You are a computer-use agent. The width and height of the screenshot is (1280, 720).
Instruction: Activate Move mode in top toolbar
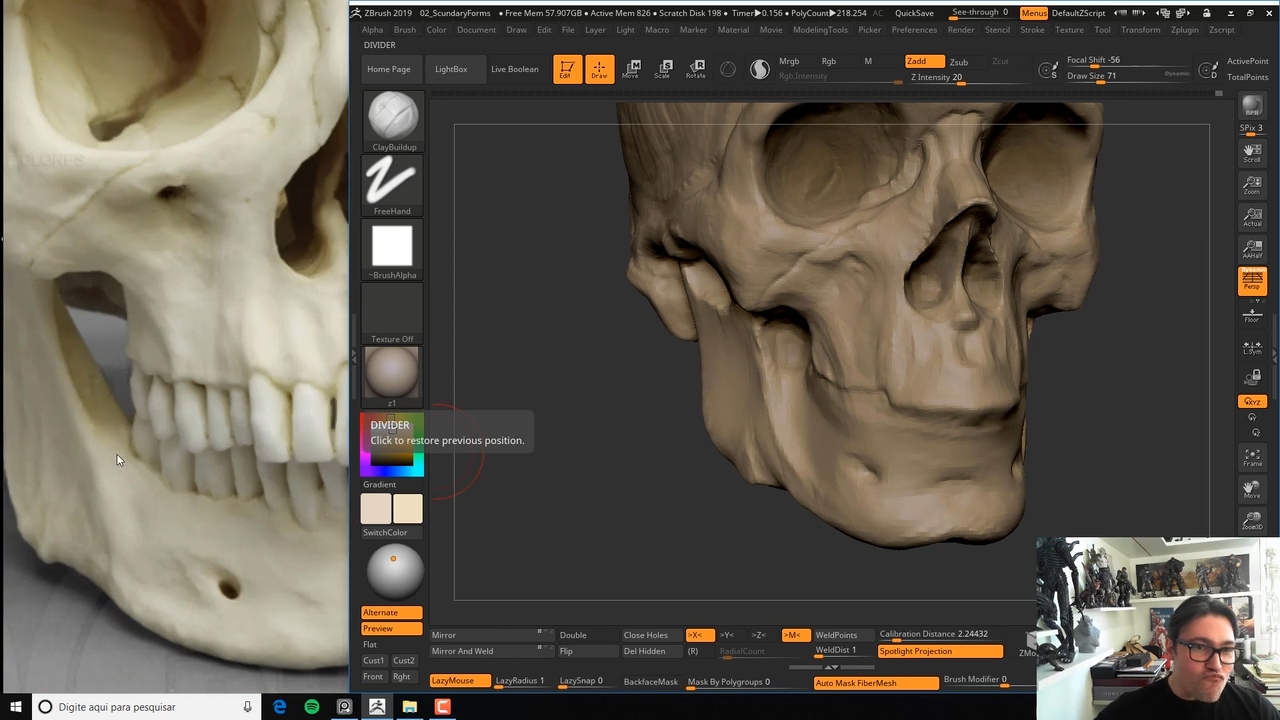coord(632,69)
